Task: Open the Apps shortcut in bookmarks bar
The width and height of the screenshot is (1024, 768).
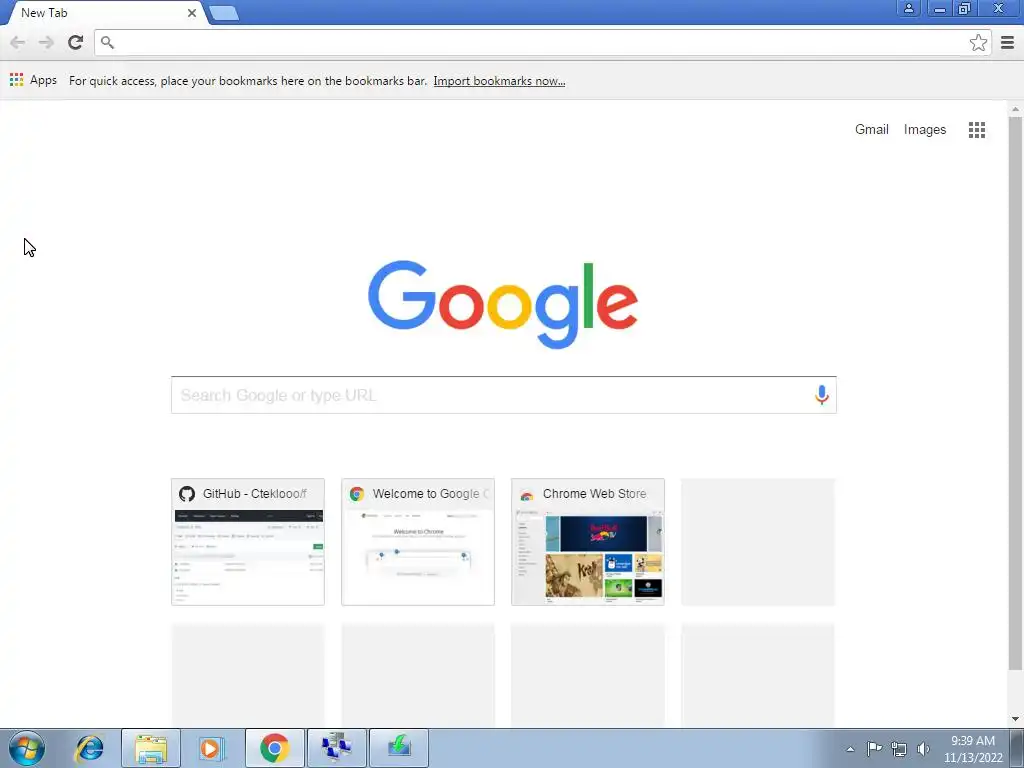Action: (33, 80)
